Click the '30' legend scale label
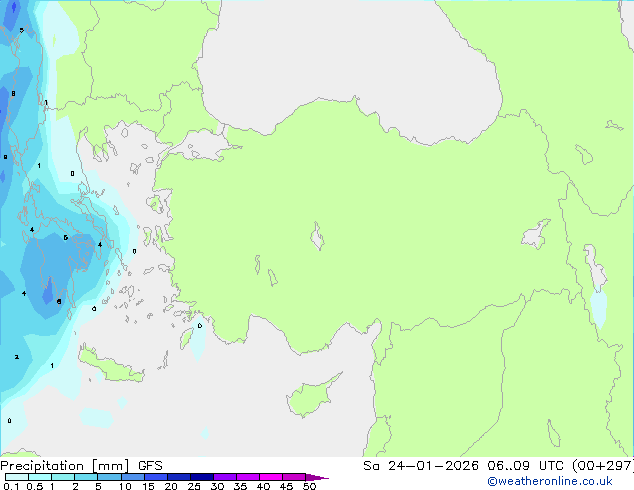This screenshot has width=634, height=490. pyautogui.click(x=217, y=486)
